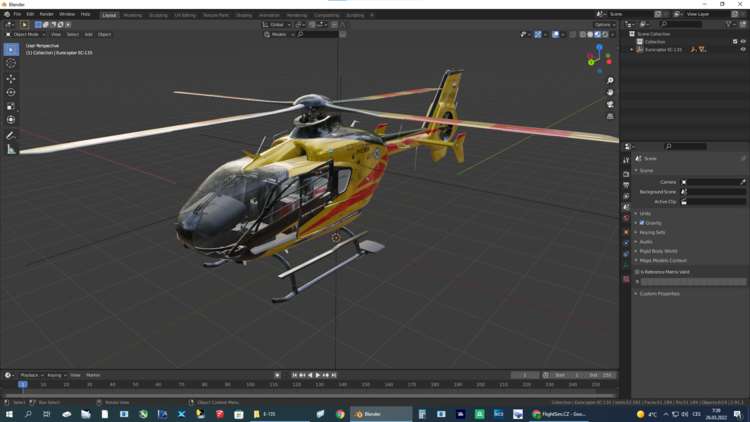Open the Window menu
750x422 pixels.
67,14
